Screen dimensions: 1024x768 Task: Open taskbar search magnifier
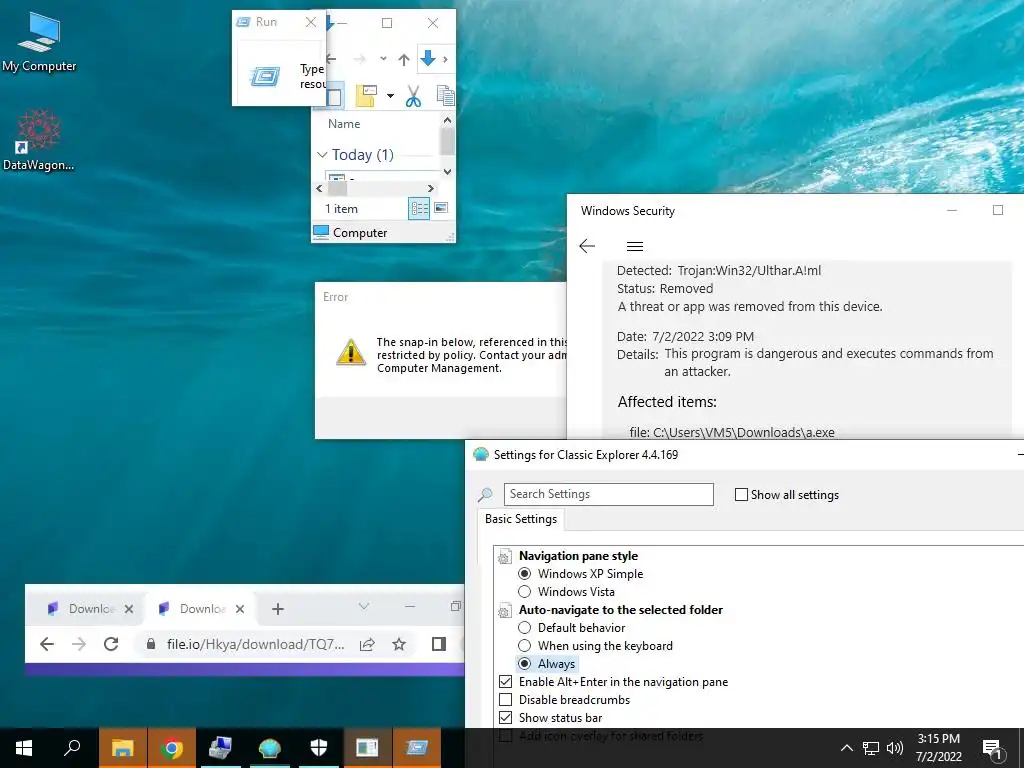(x=72, y=748)
